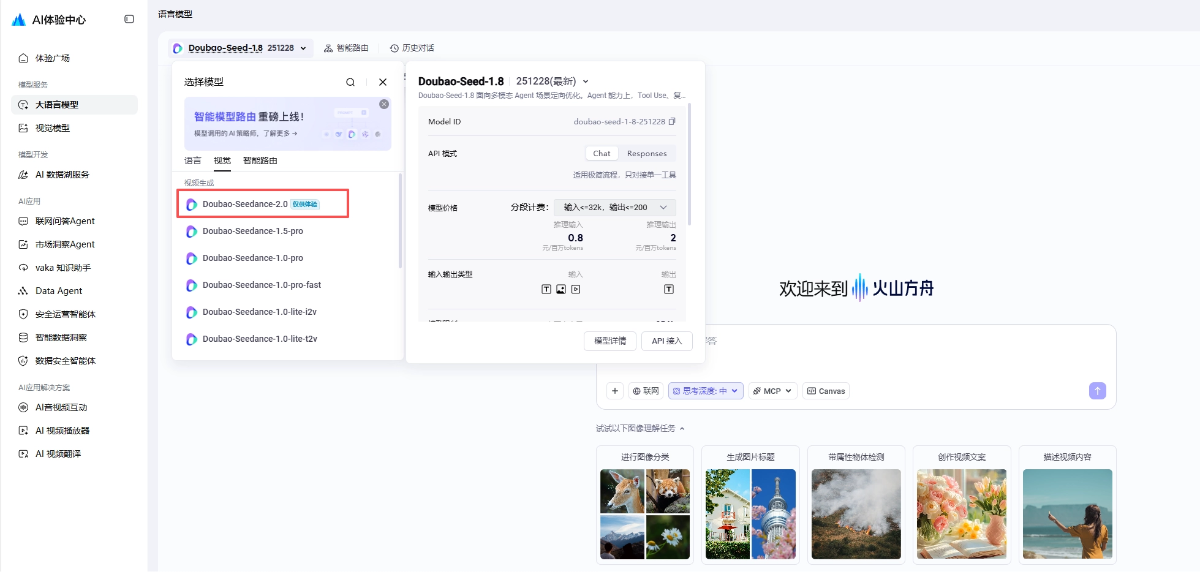Toggle 联网 web search on
This screenshot has height=572, width=1200.
tap(646, 391)
